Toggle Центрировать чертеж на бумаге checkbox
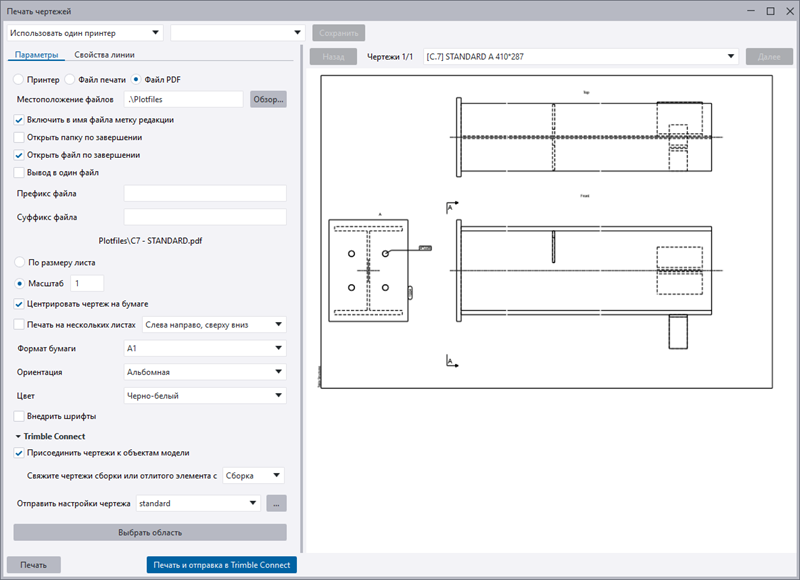Image resolution: width=800 pixels, height=580 pixels. (x=19, y=304)
